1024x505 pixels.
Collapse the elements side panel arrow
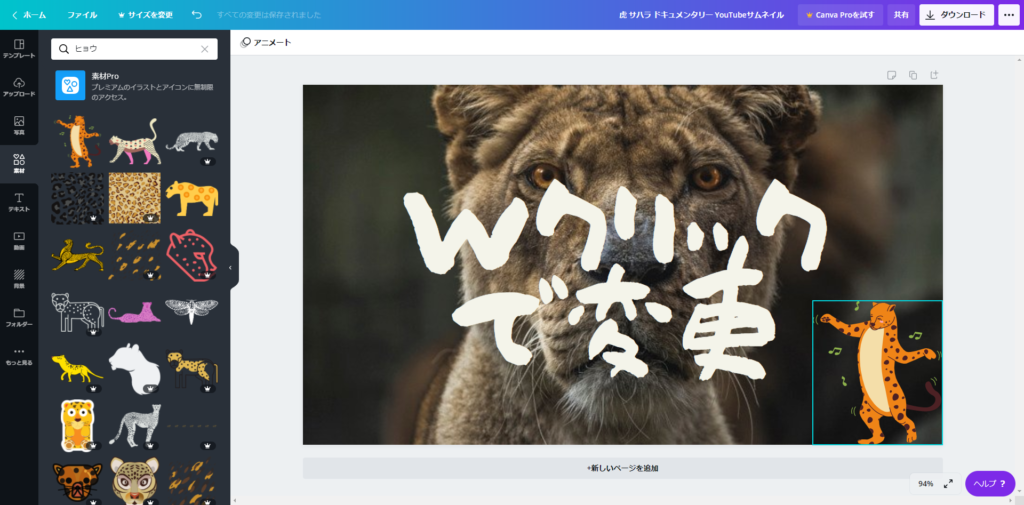[231, 268]
